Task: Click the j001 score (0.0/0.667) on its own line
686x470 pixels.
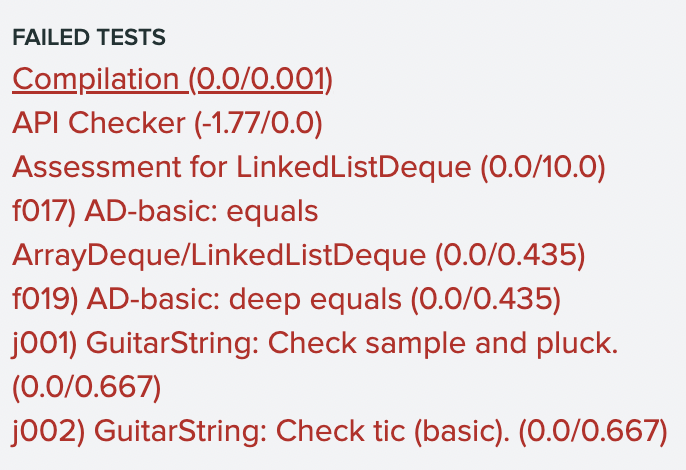Action: 86,388
